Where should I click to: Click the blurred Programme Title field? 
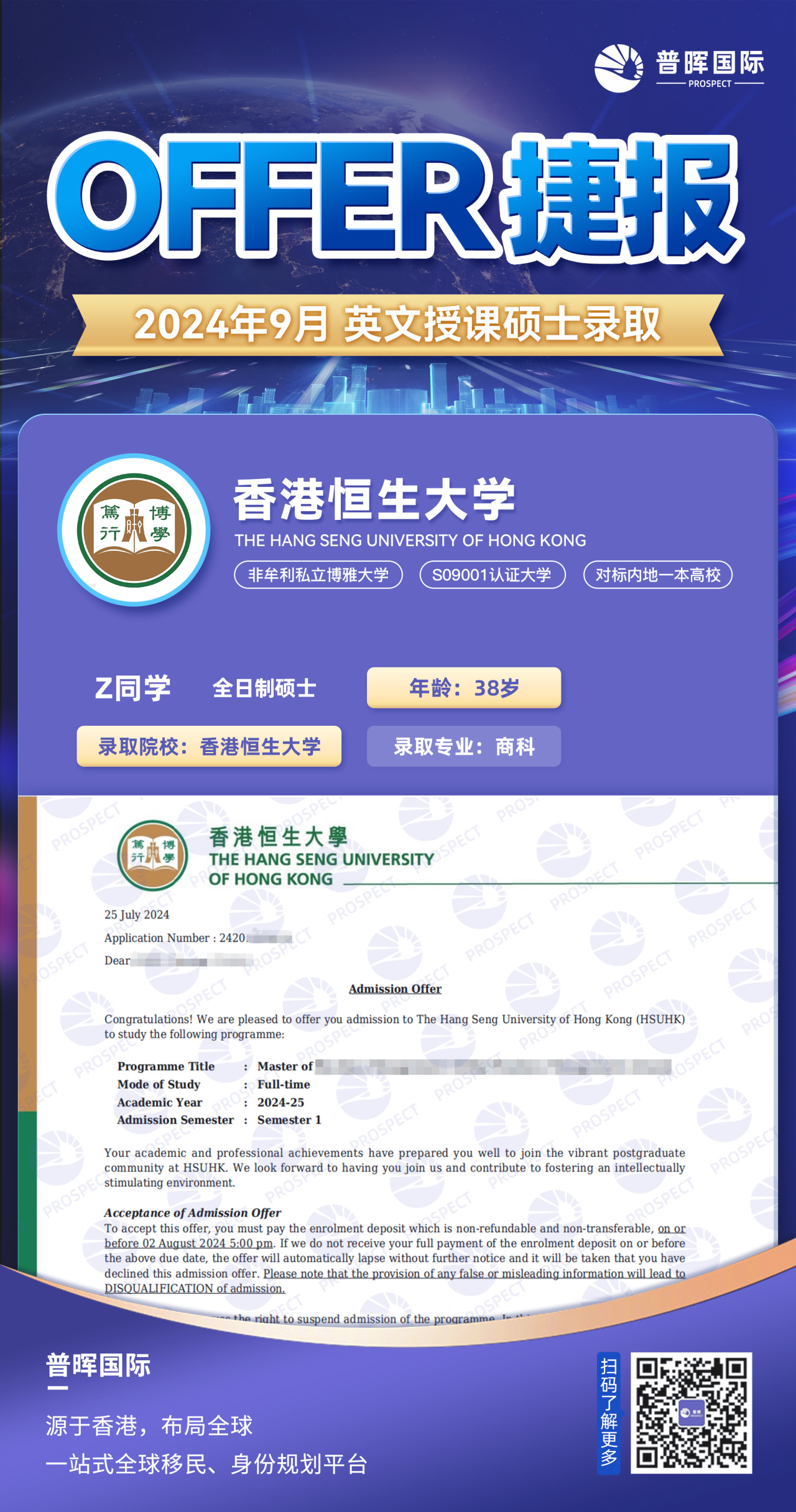pyautogui.click(x=493, y=1067)
